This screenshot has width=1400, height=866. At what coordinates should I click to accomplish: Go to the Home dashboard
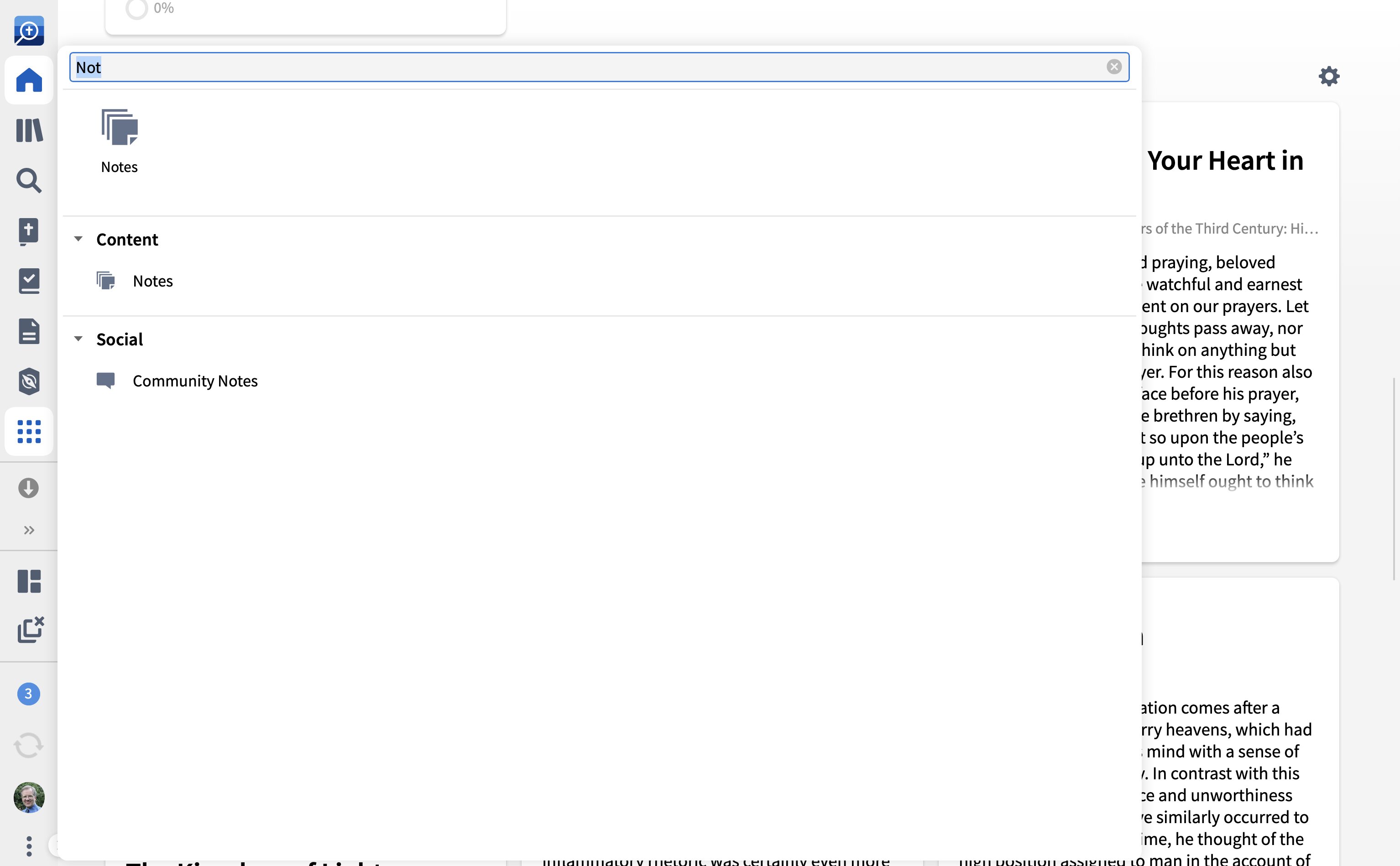[29, 80]
